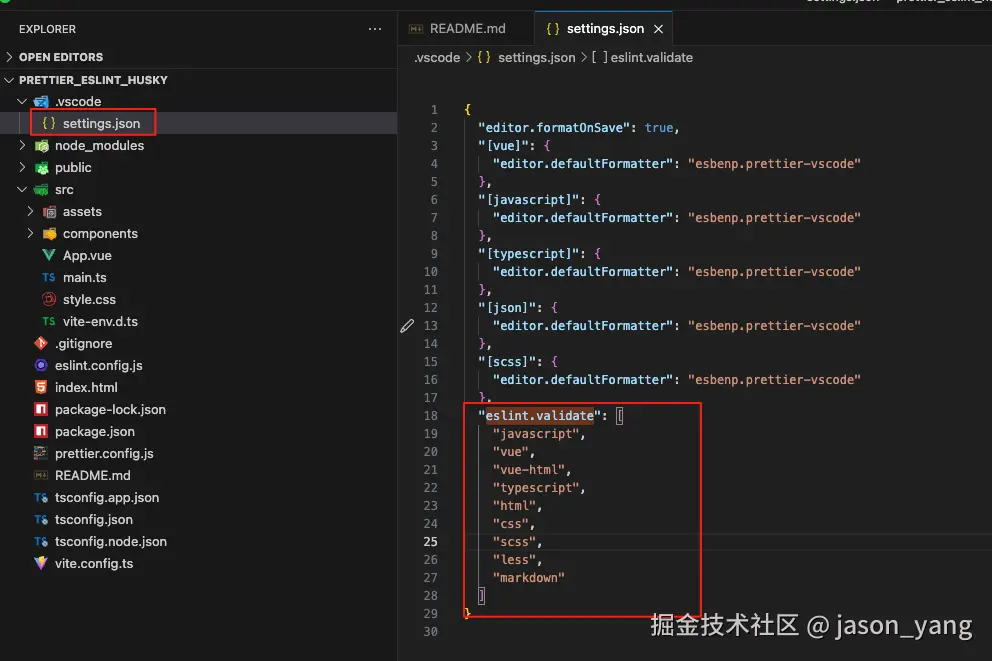Open eslint.config.js in the explorer

pos(99,365)
